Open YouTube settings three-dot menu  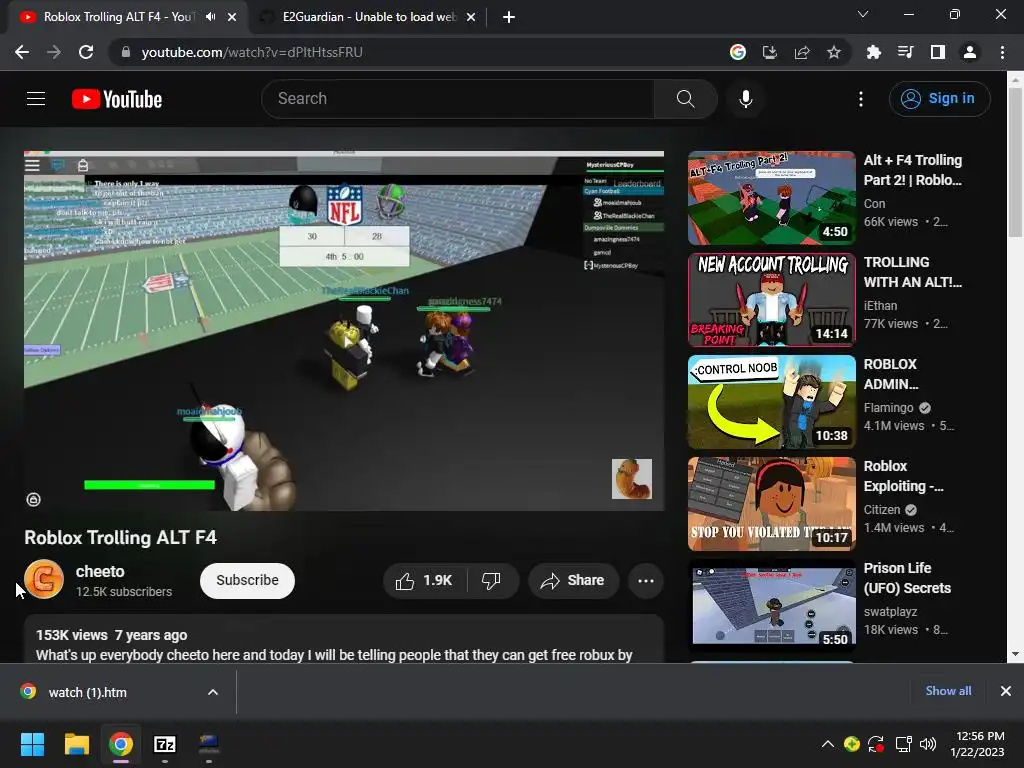pos(861,99)
